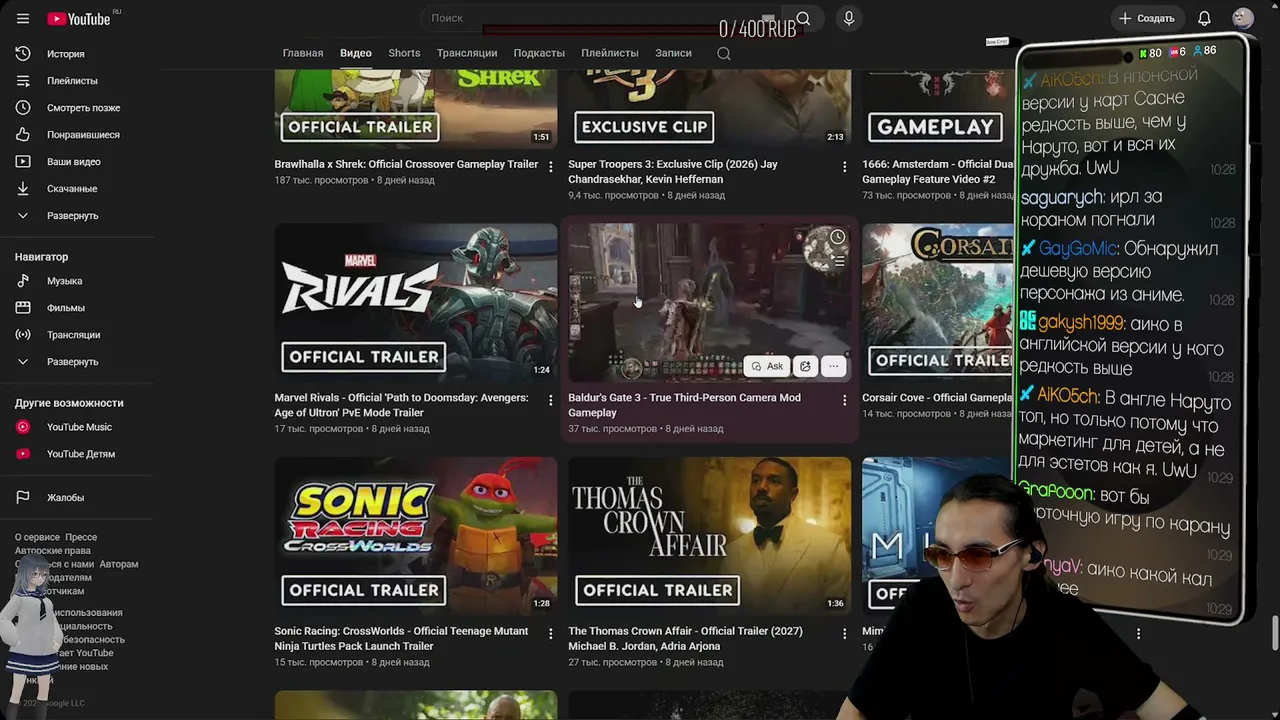Open the three-dot menu beside Baldur's Gate 3 title

[844, 400]
